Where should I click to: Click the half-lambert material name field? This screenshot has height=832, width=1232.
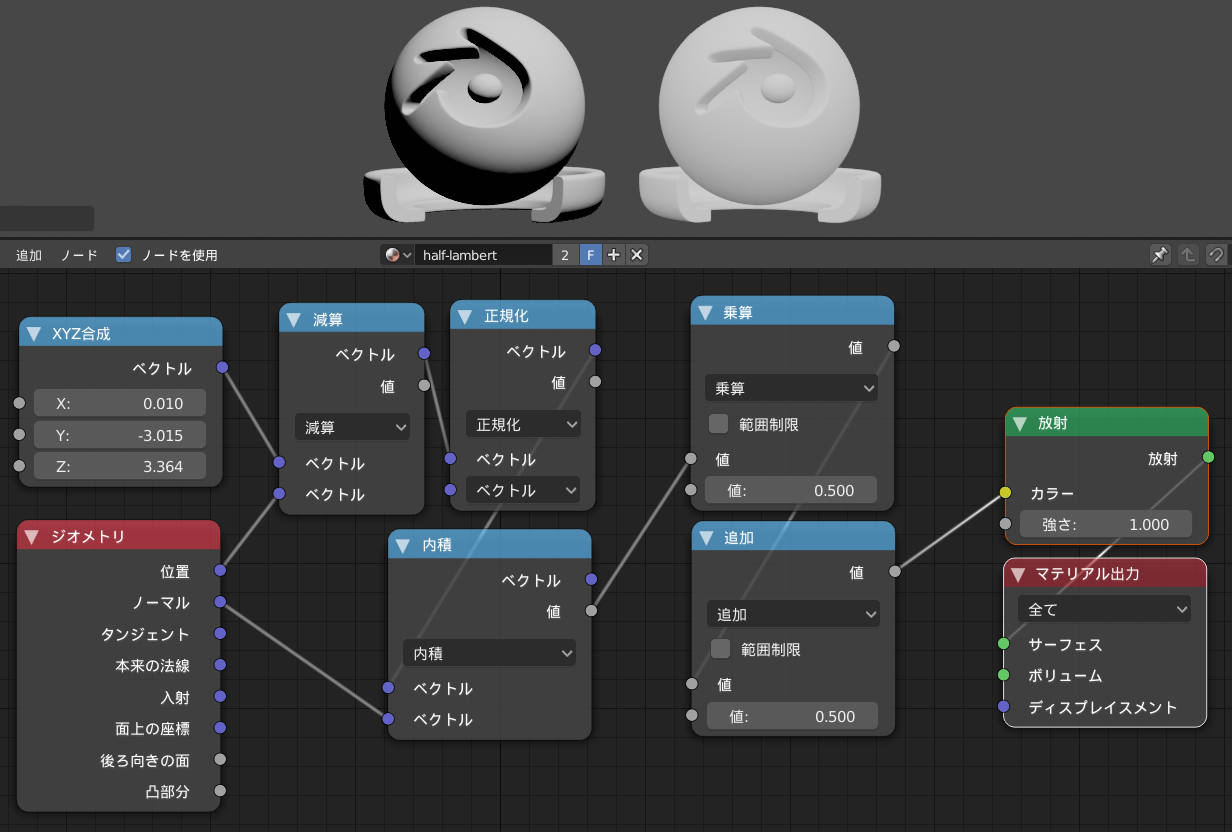[x=484, y=255]
